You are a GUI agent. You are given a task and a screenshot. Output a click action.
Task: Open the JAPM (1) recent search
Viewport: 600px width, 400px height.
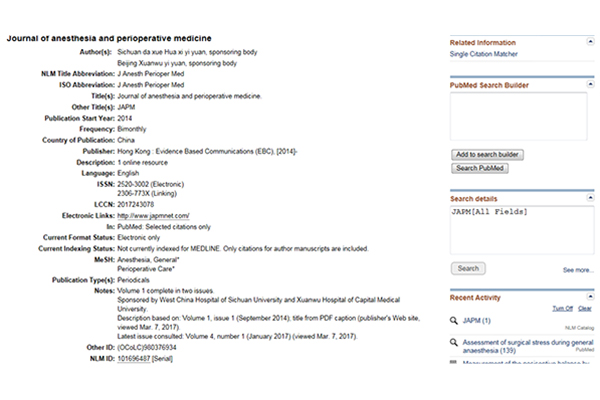pyautogui.click(x=476, y=321)
